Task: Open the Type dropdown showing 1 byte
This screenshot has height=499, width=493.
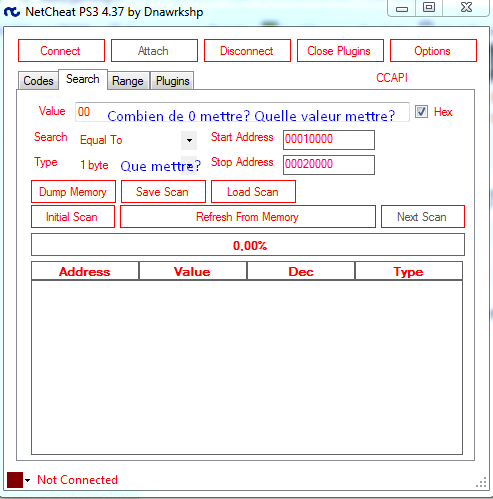Action: [189, 165]
